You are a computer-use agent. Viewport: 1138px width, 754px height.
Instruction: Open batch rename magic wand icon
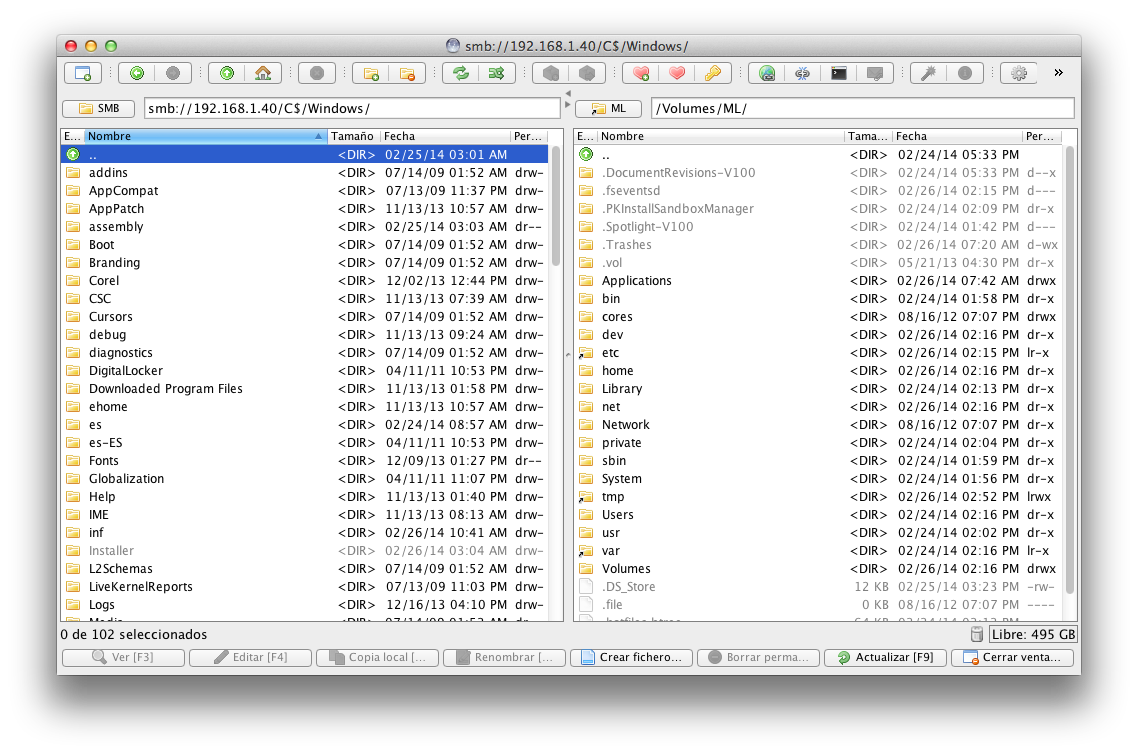tap(929, 73)
